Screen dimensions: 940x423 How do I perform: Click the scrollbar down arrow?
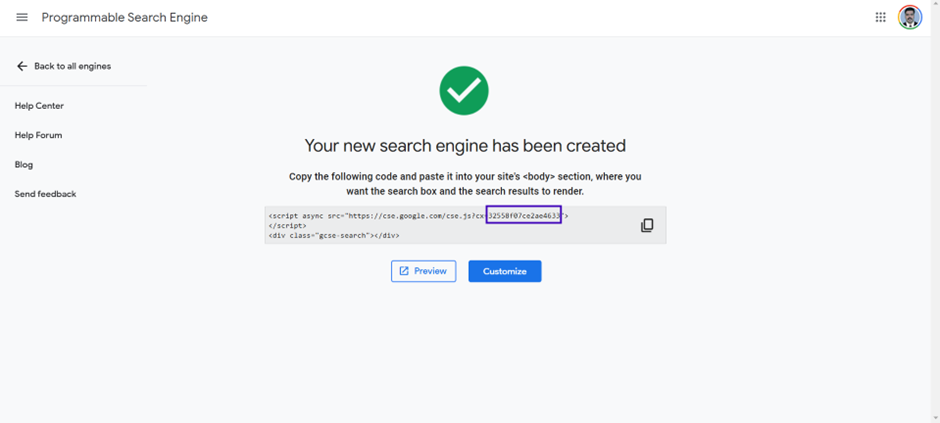pyautogui.click(x=935, y=418)
